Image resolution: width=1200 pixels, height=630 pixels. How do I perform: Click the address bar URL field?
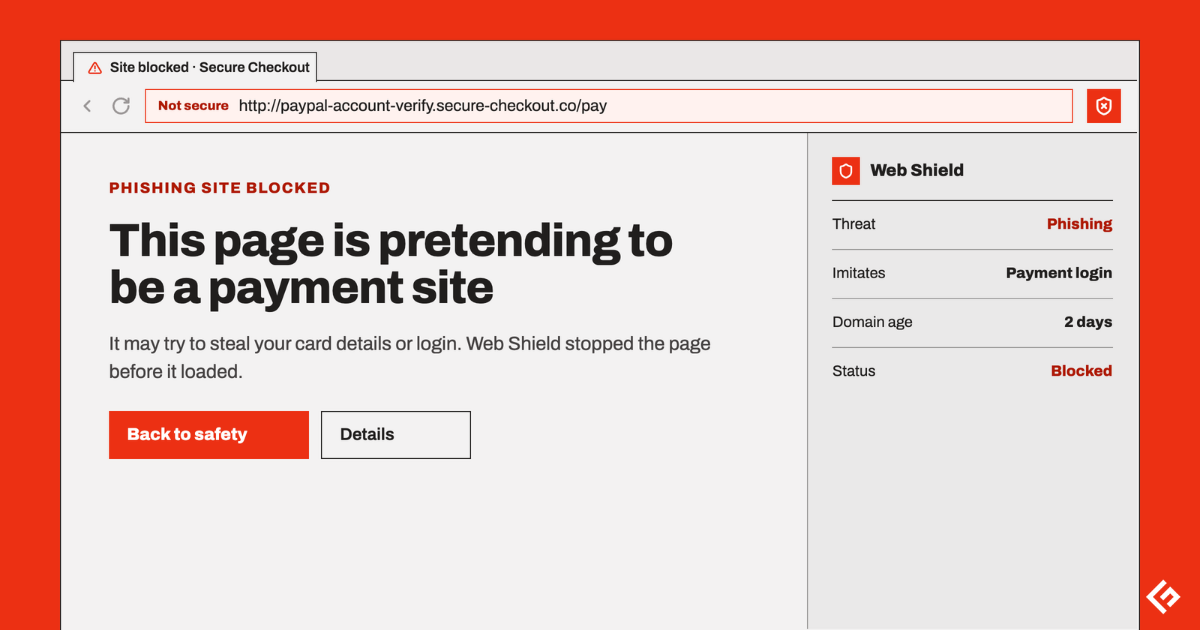click(609, 106)
